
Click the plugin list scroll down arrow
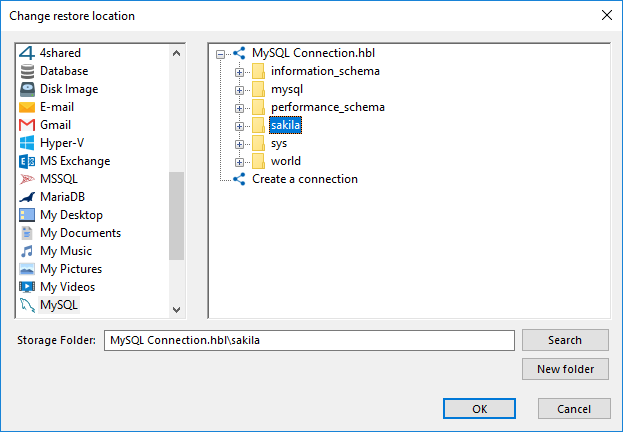coord(176,309)
